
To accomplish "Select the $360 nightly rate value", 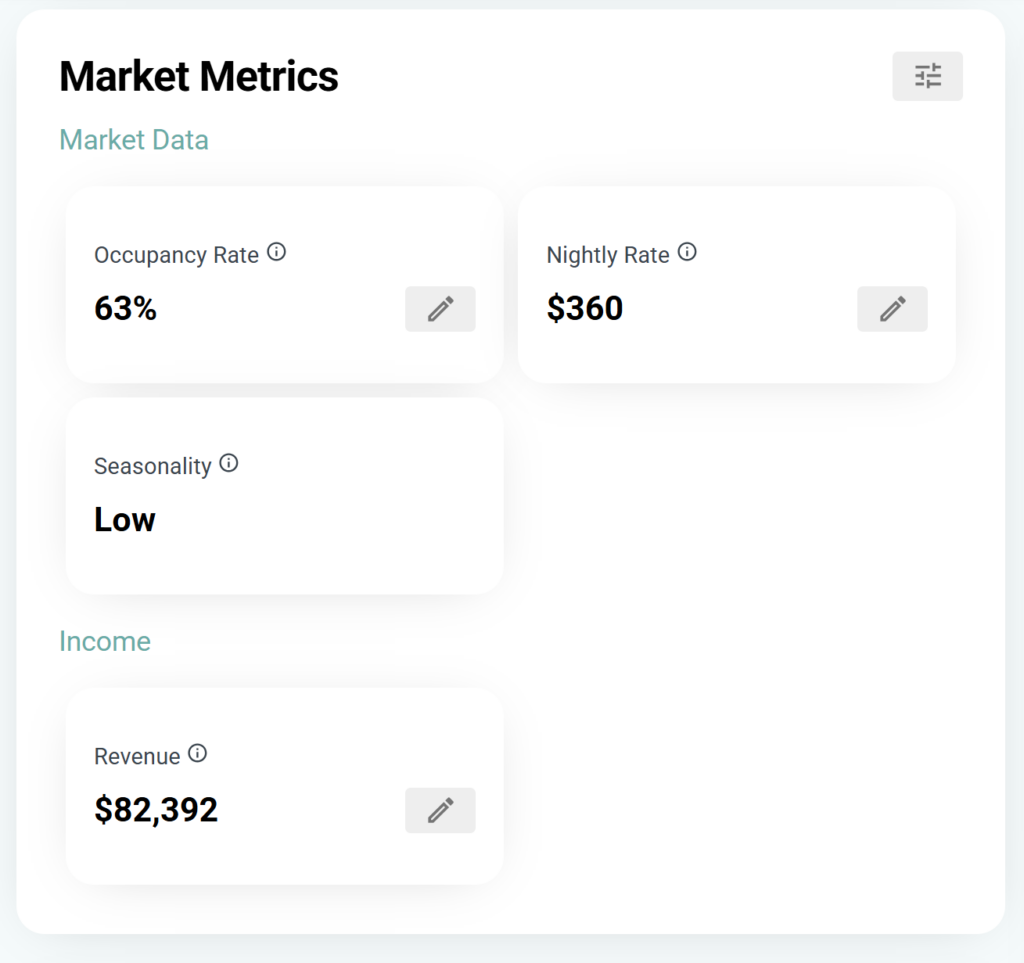I will click(585, 309).
